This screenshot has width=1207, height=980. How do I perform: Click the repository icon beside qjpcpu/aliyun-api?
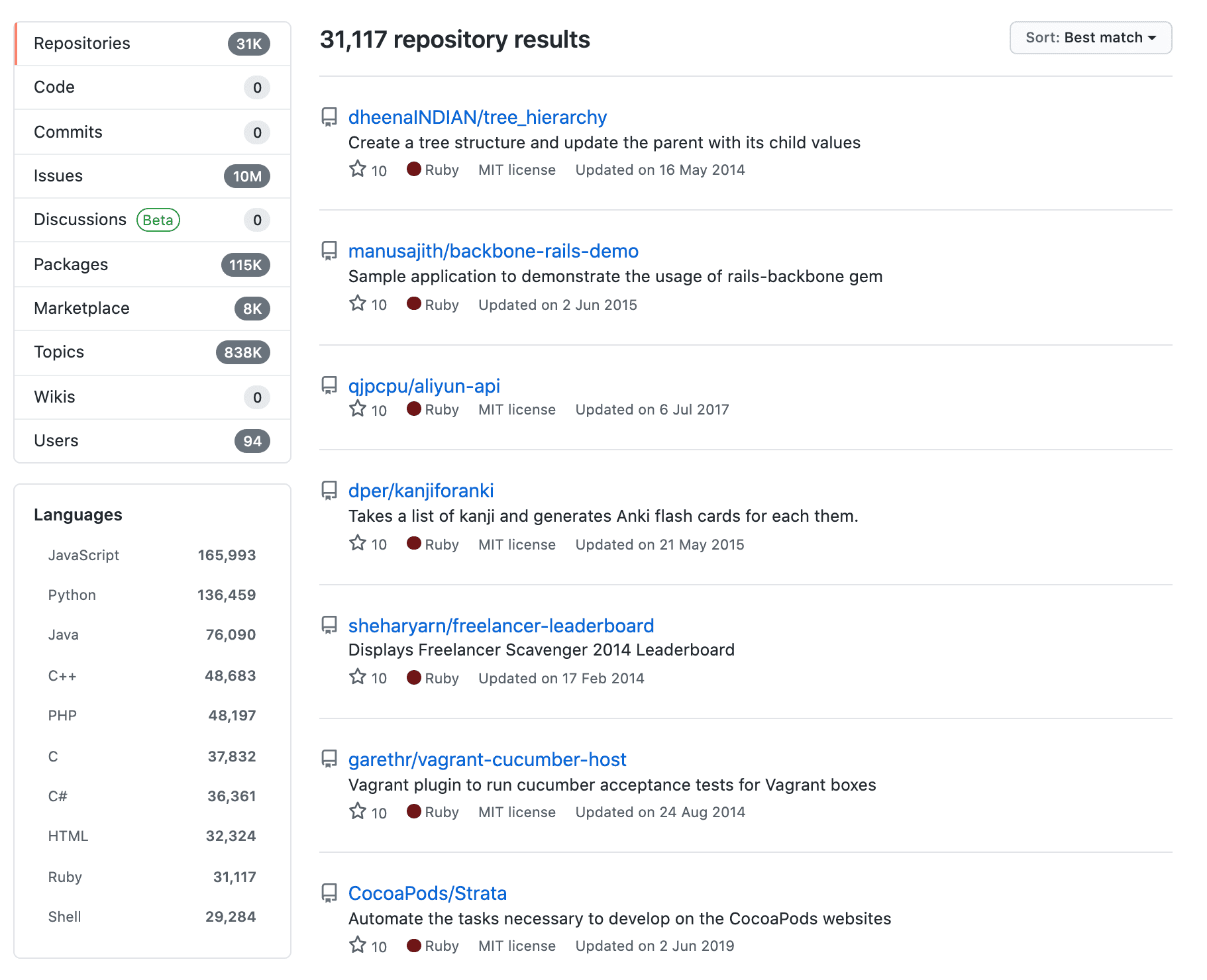click(x=329, y=386)
